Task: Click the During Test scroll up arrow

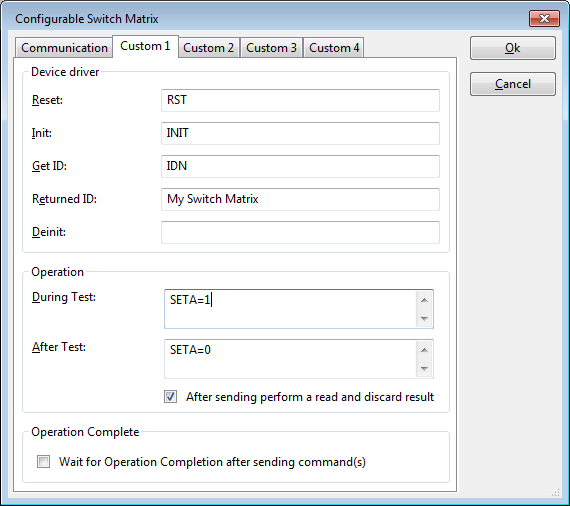Action: pyautogui.click(x=424, y=300)
